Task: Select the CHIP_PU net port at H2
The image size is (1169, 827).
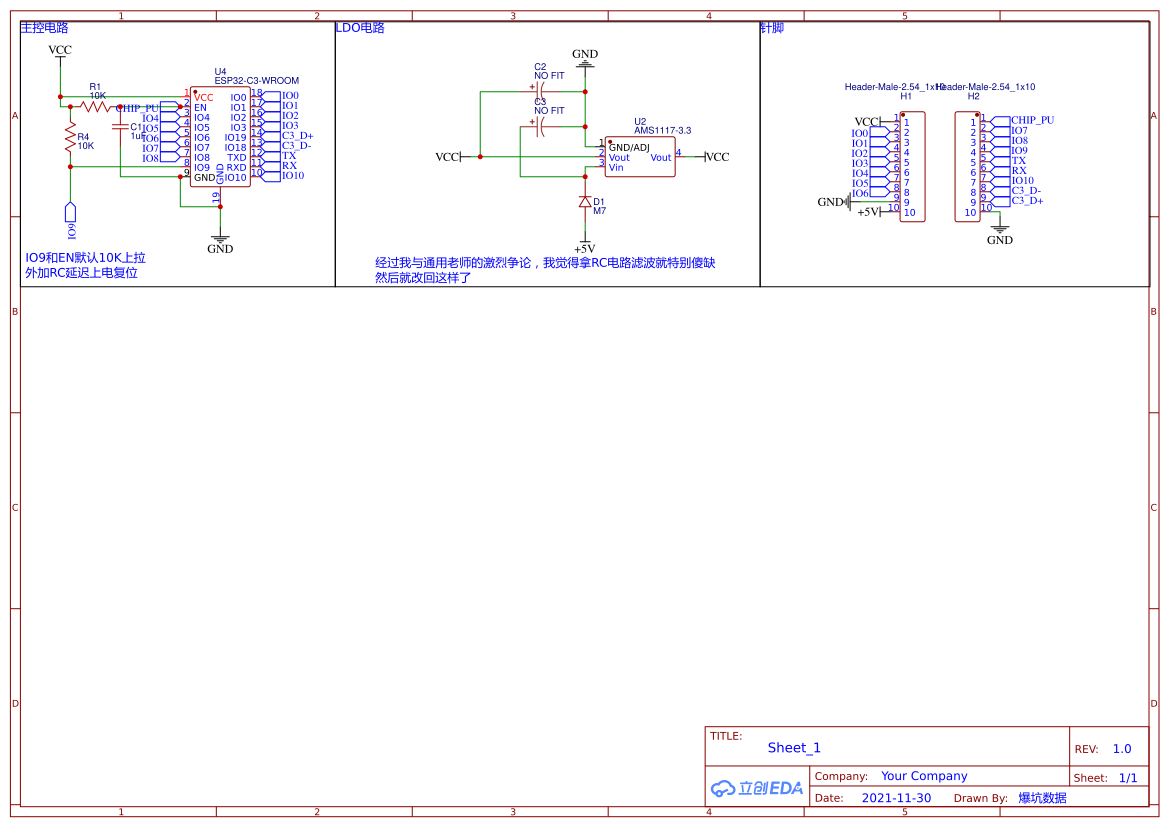Action: (x=1023, y=120)
